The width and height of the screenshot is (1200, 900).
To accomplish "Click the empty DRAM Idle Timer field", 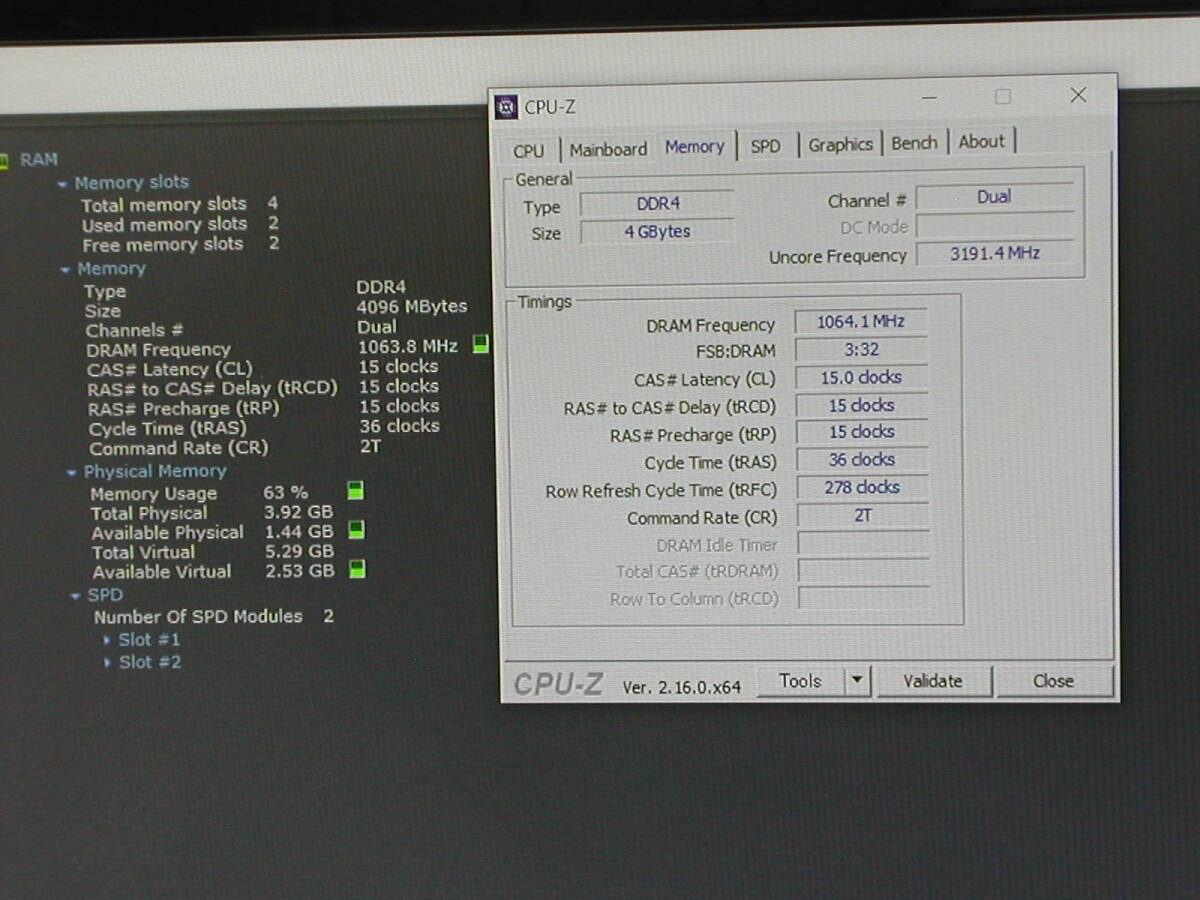I will 863,544.
